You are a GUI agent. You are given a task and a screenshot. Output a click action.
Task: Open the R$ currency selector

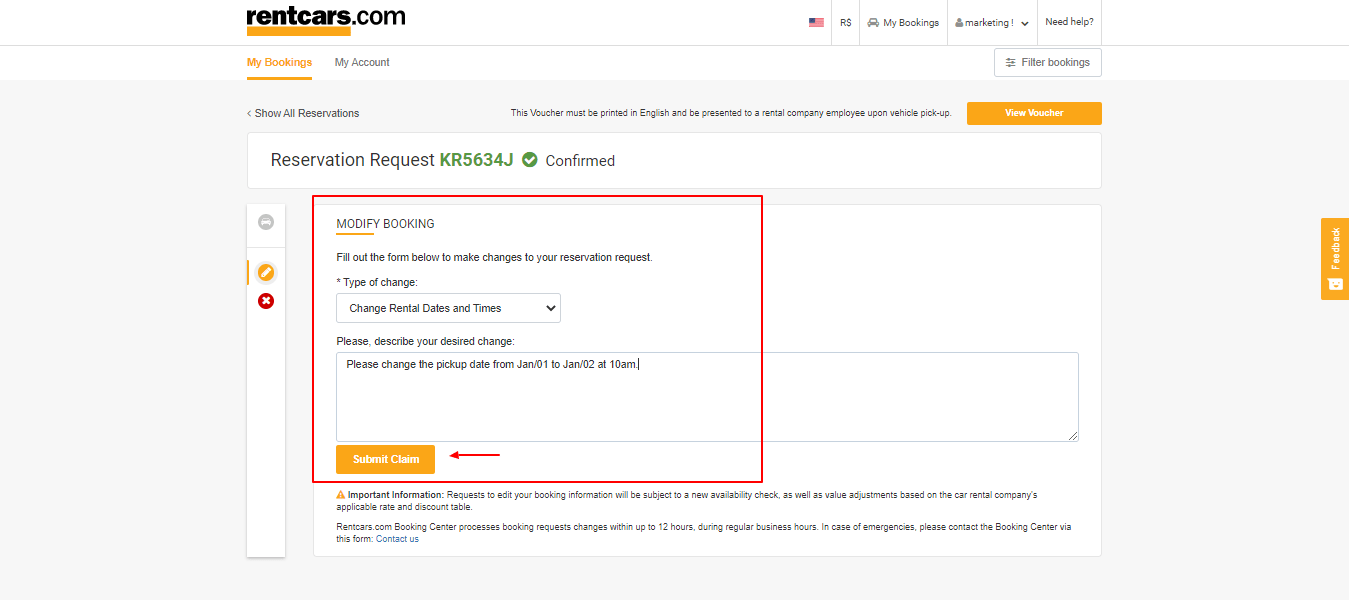[846, 22]
